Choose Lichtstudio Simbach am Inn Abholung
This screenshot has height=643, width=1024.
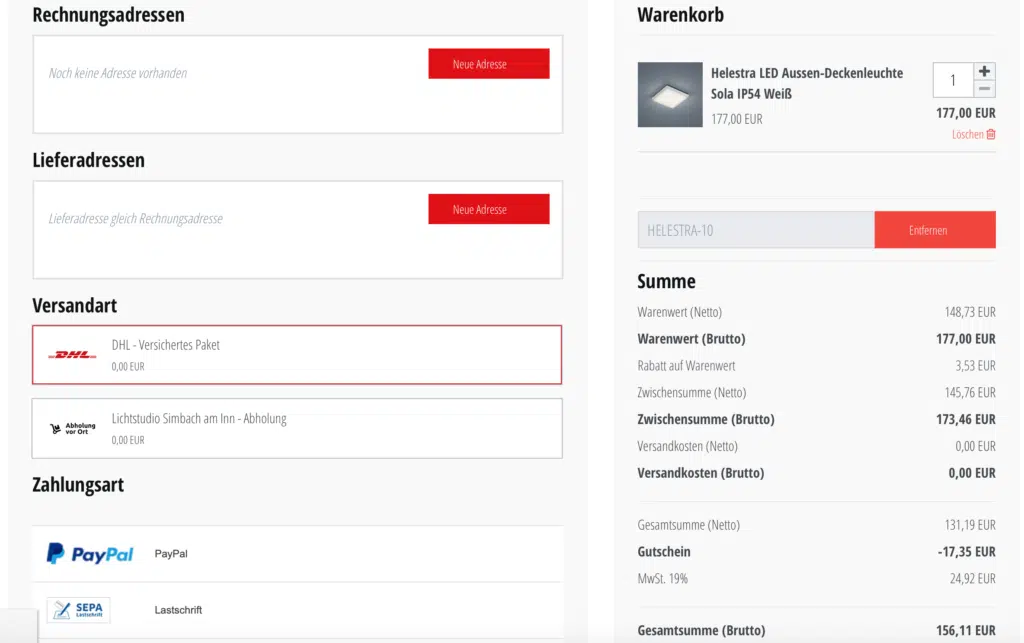(297, 428)
